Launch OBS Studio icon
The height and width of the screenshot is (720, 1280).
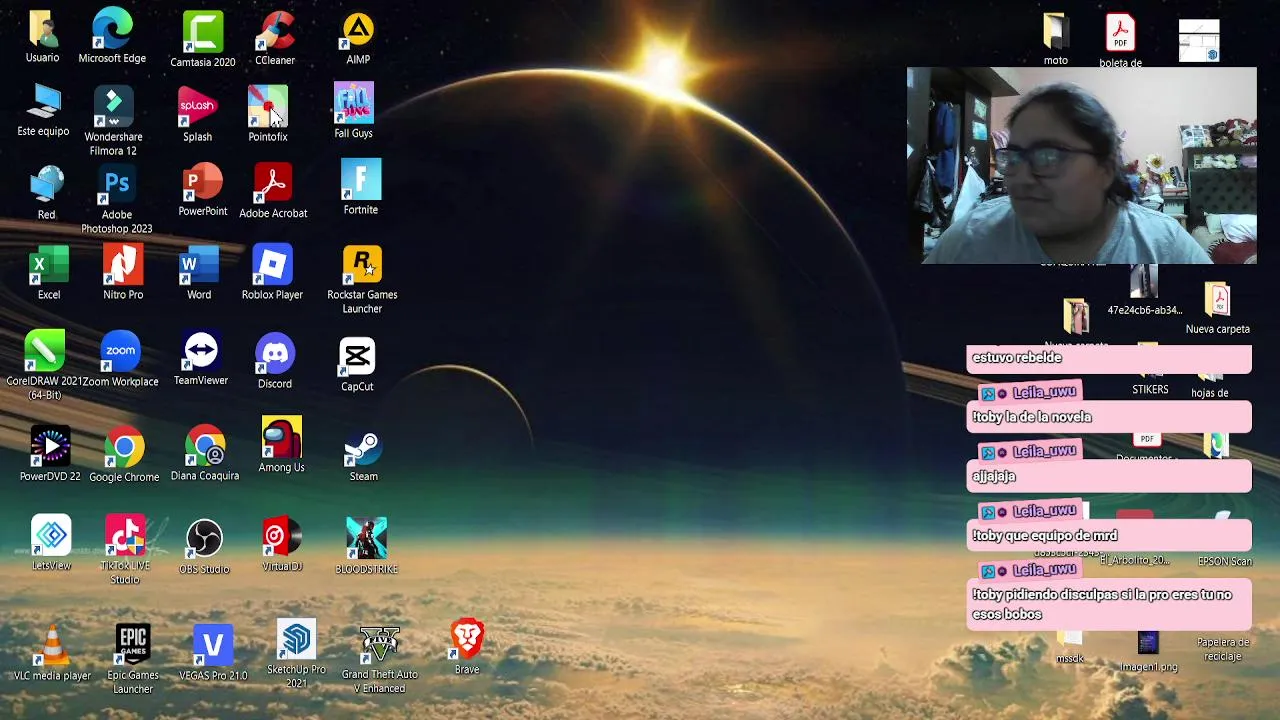[204, 539]
